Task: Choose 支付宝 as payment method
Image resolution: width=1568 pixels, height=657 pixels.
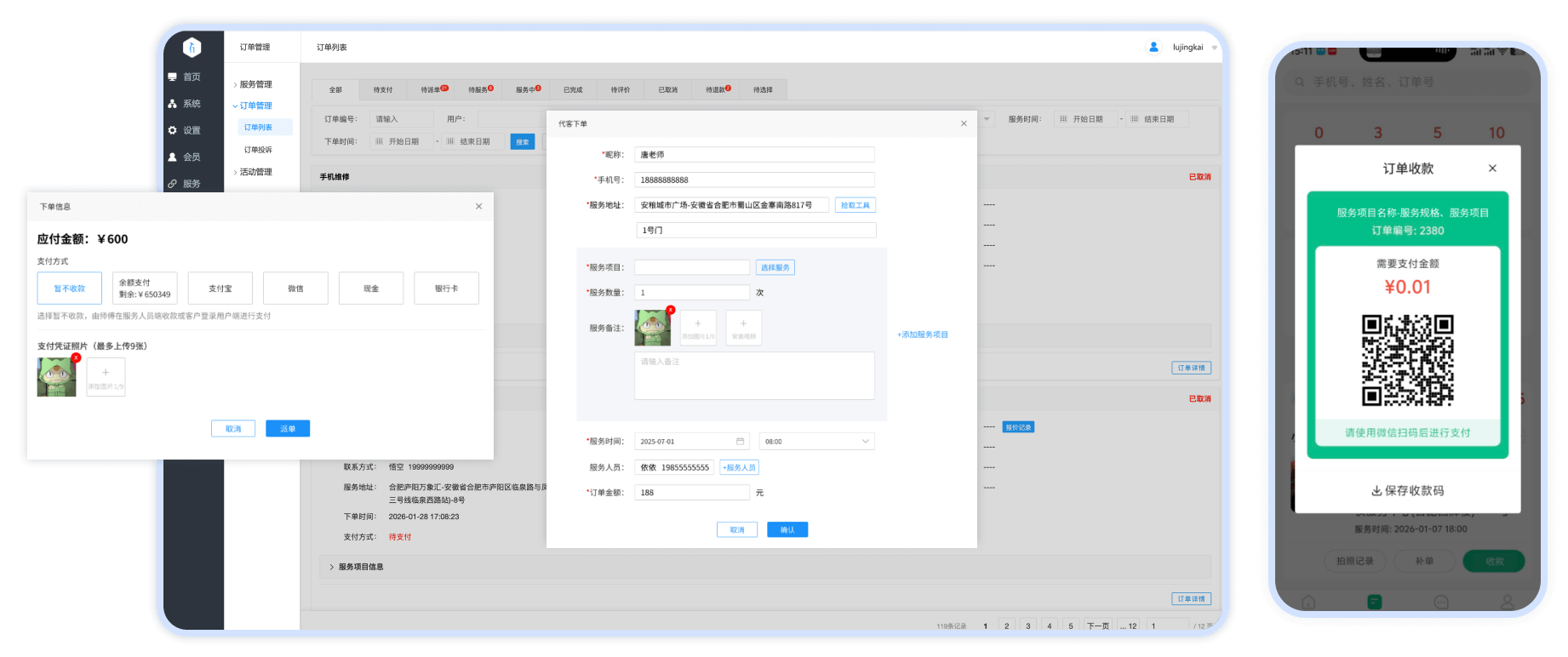Action: tap(220, 289)
